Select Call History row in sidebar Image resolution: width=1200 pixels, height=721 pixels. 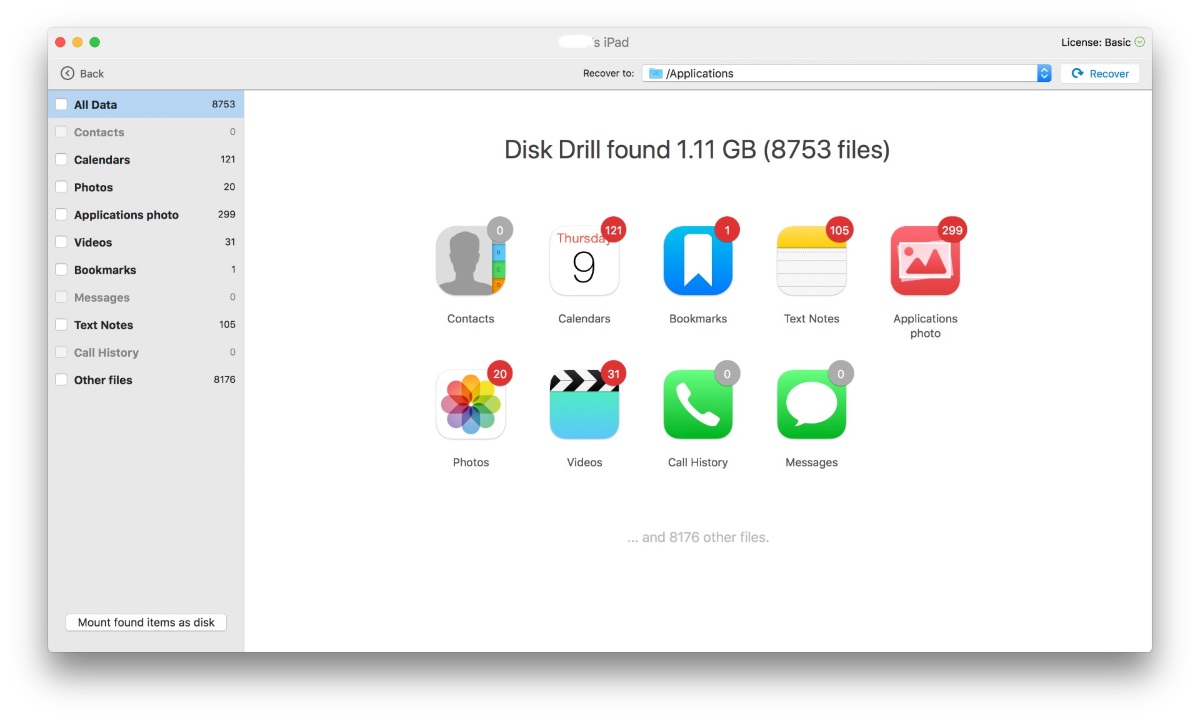tap(146, 352)
